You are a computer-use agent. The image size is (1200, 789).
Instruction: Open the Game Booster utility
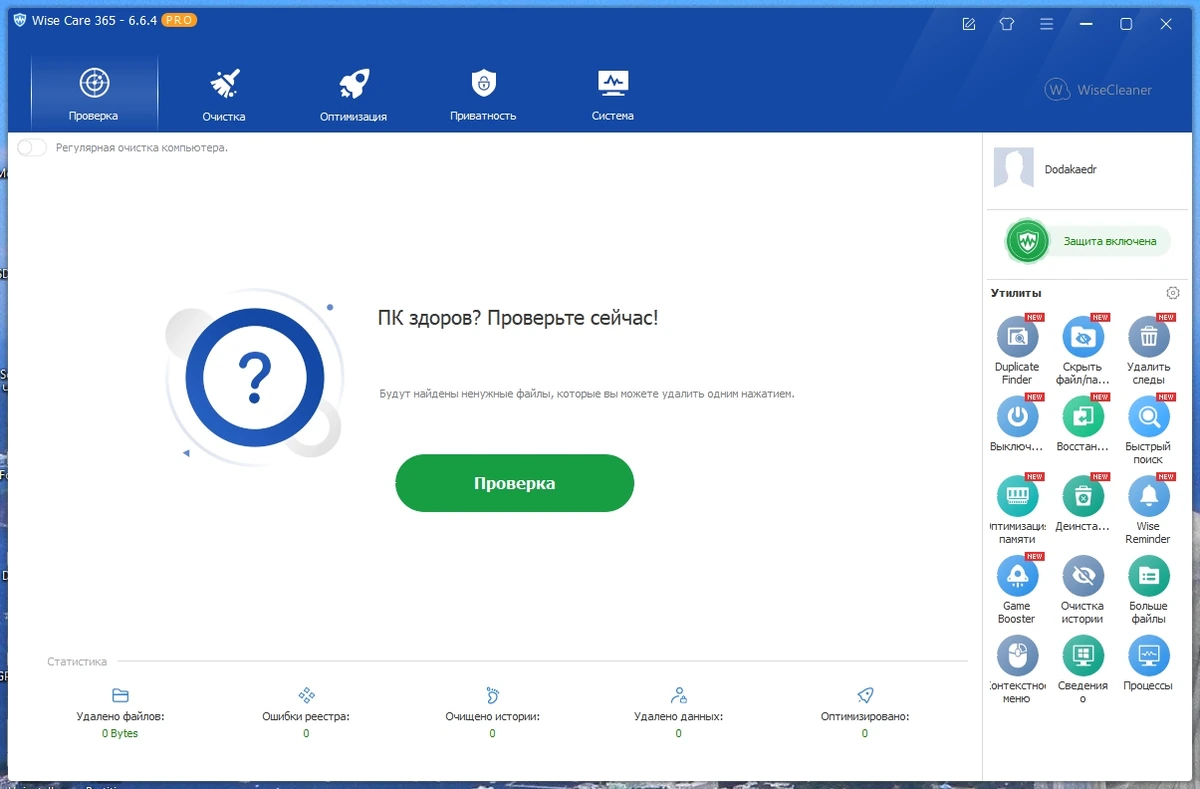tap(1017, 576)
